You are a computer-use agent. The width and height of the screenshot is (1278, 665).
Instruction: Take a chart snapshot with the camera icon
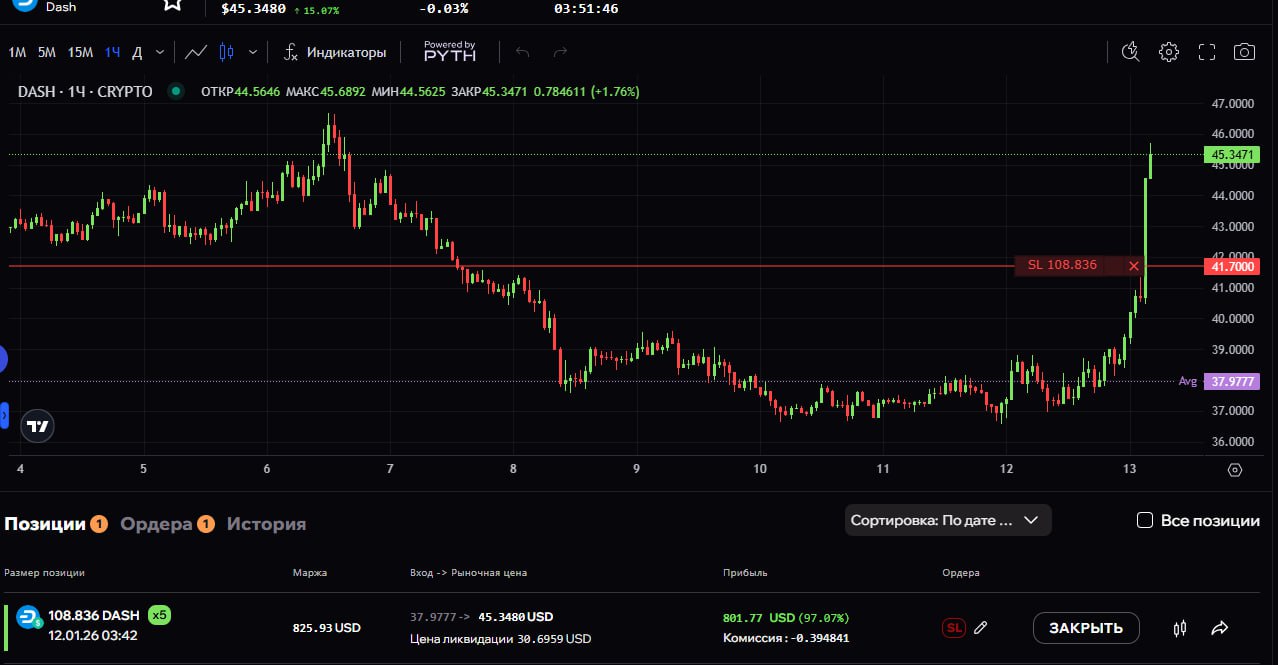[1244, 52]
